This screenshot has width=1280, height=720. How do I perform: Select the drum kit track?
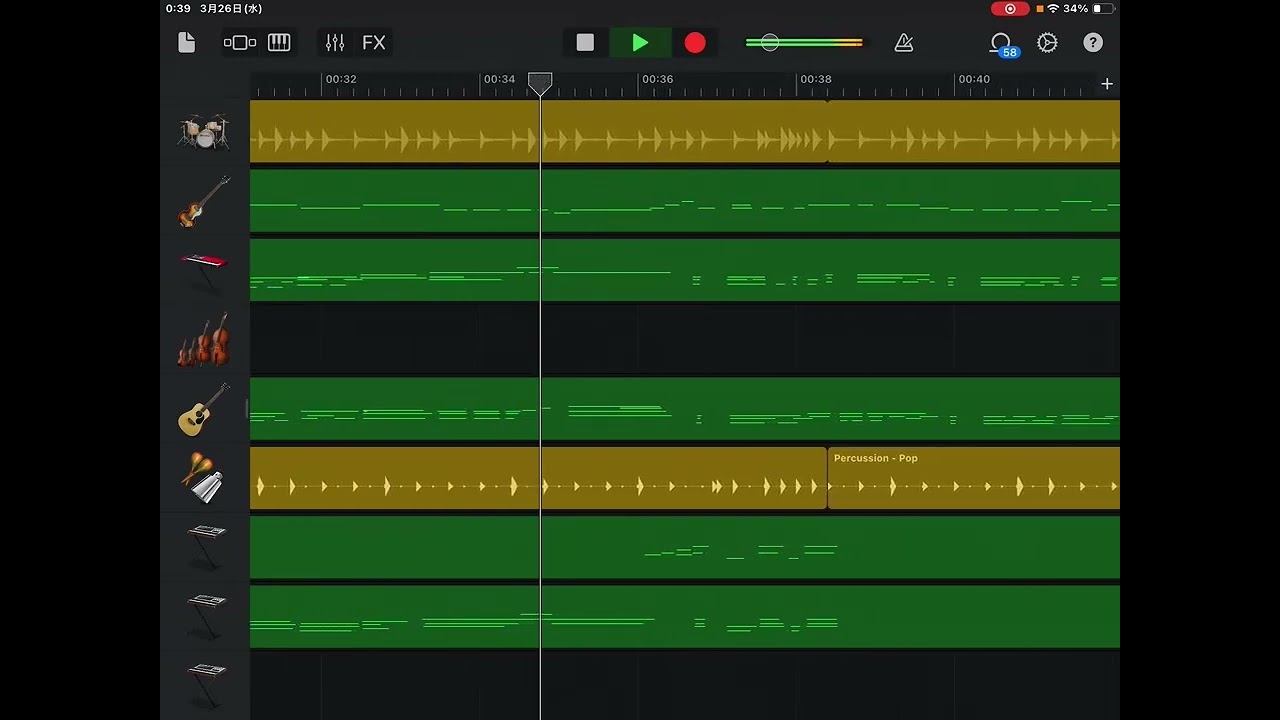[x=205, y=131]
